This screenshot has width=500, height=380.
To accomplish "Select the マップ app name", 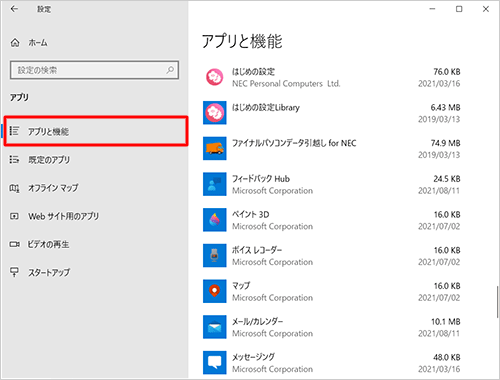I will tap(241, 286).
